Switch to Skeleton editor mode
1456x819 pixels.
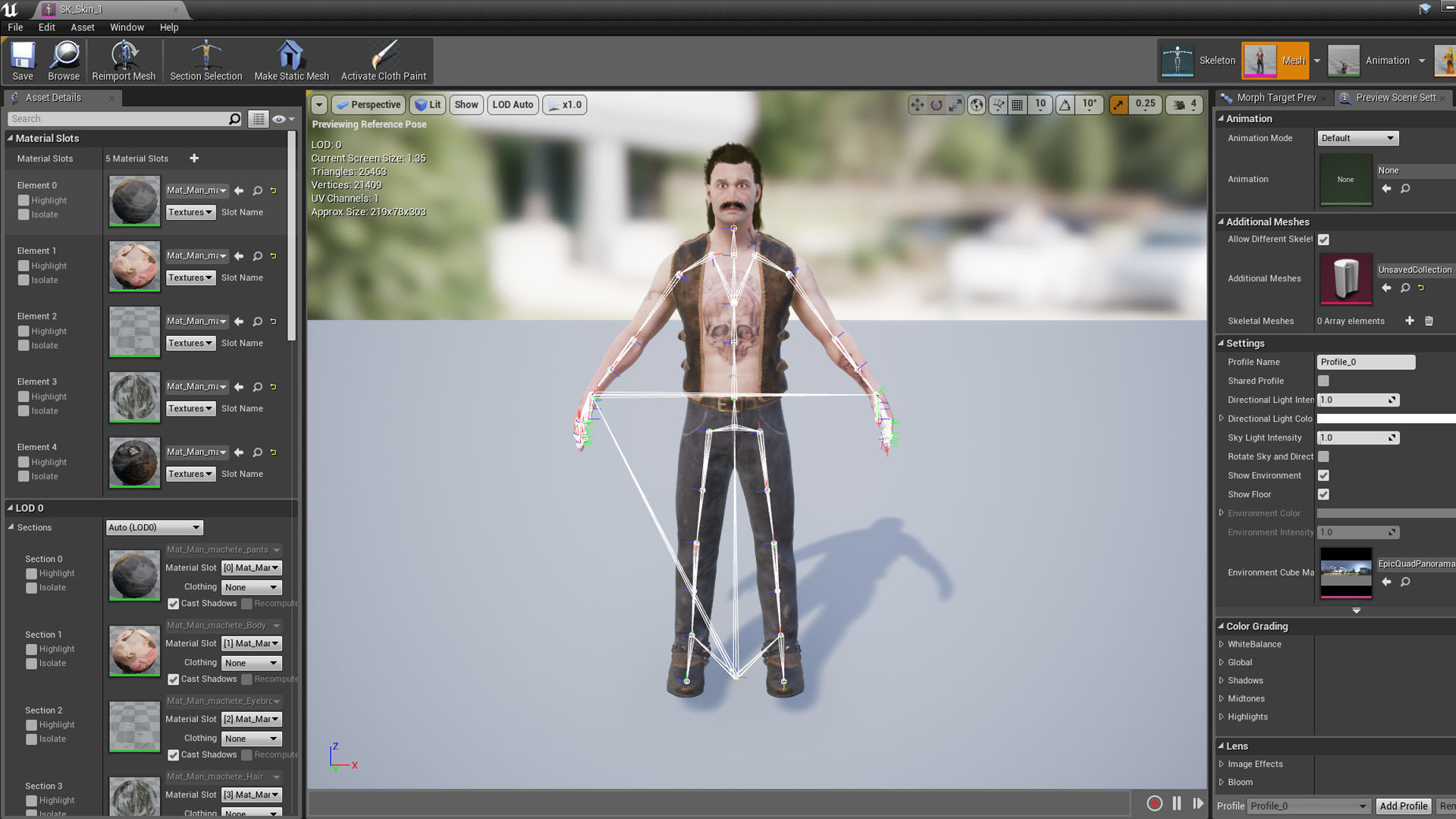[x=1199, y=61]
